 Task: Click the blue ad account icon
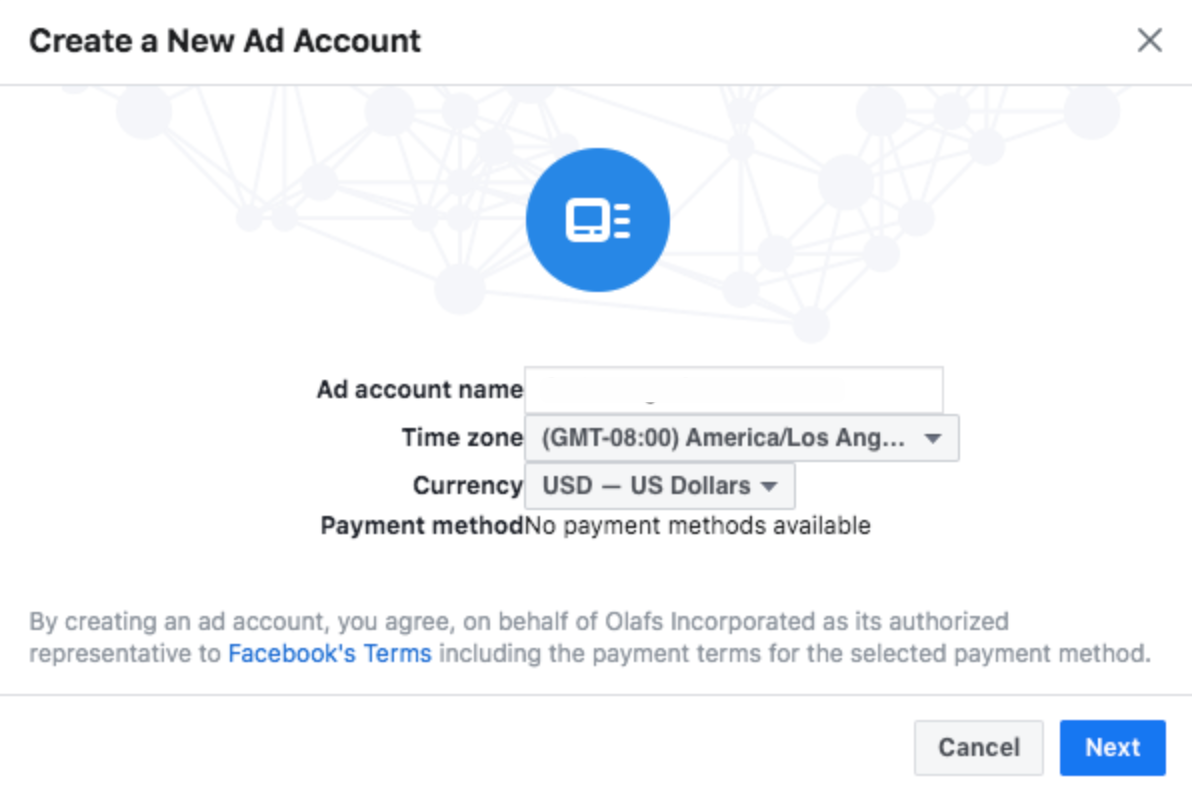597,220
